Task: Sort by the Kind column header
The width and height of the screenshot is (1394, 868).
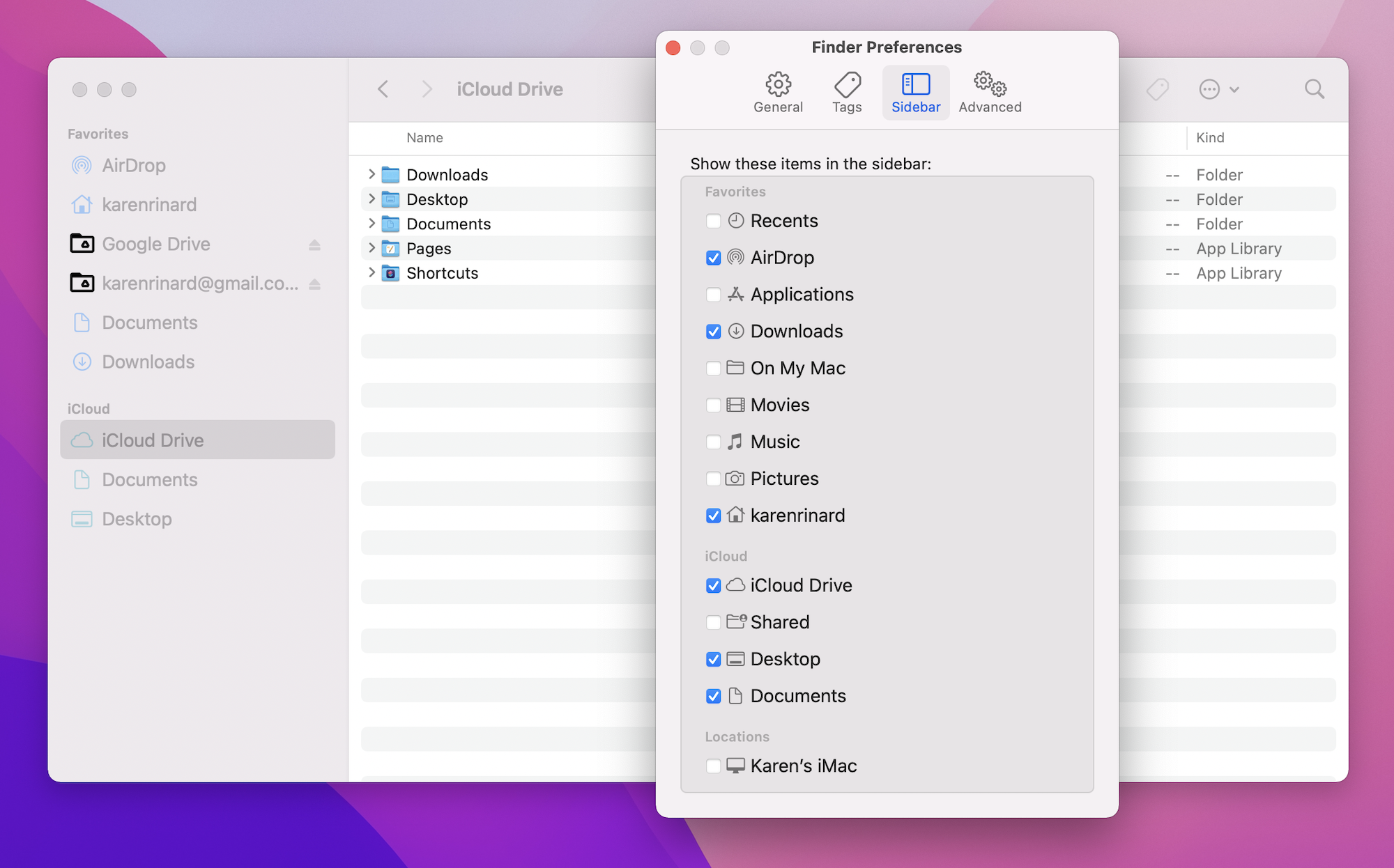Action: [x=1210, y=138]
